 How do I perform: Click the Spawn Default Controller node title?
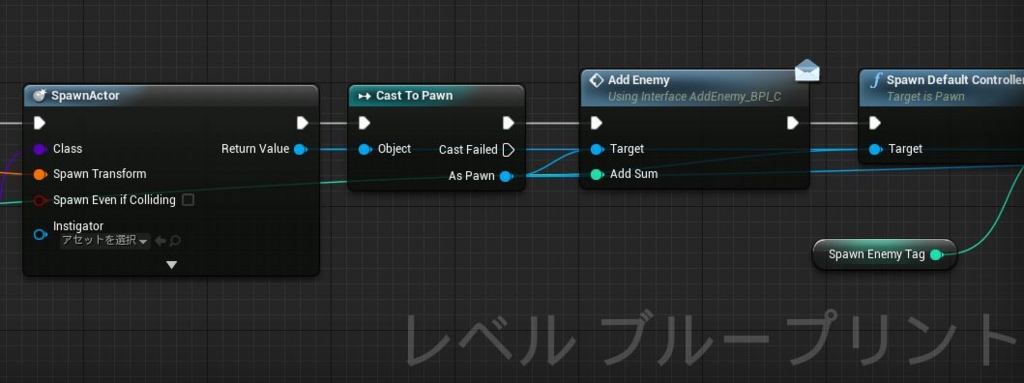(955, 80)
